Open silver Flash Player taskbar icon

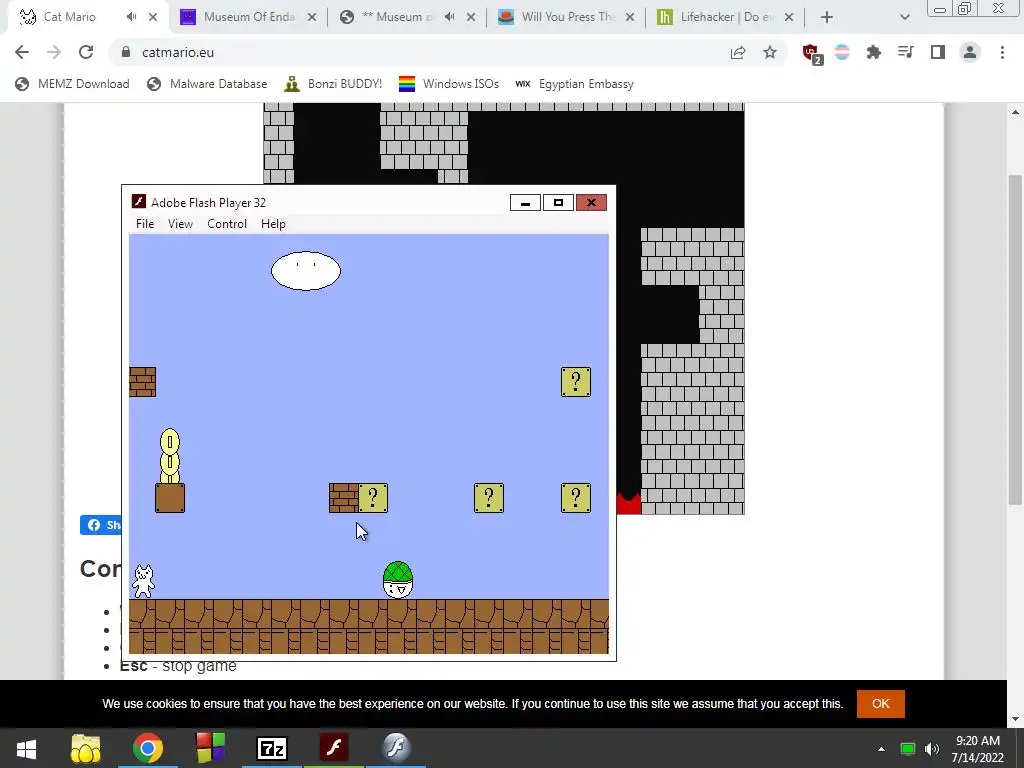click(396, 748)
